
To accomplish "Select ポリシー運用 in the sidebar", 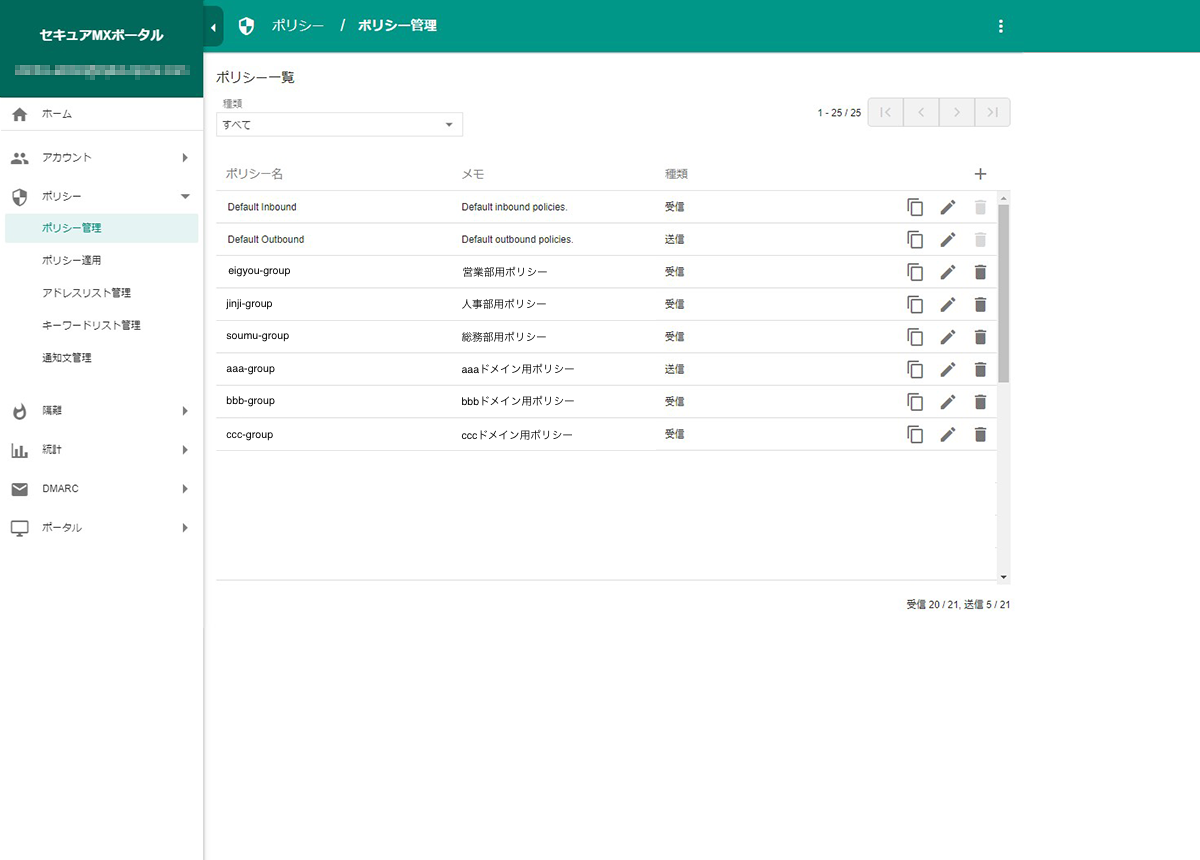I will (x=72, y=261).
